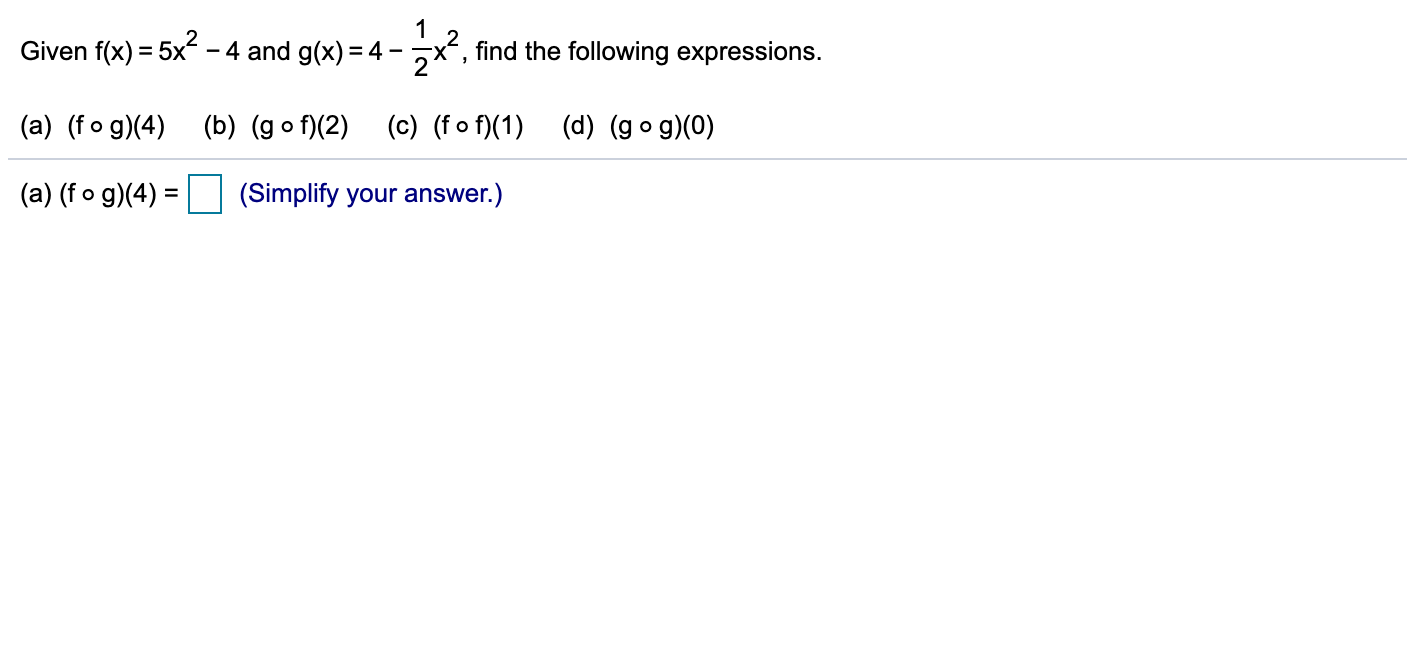Click the fraction 1/2 in g(x)

(421, 45)
